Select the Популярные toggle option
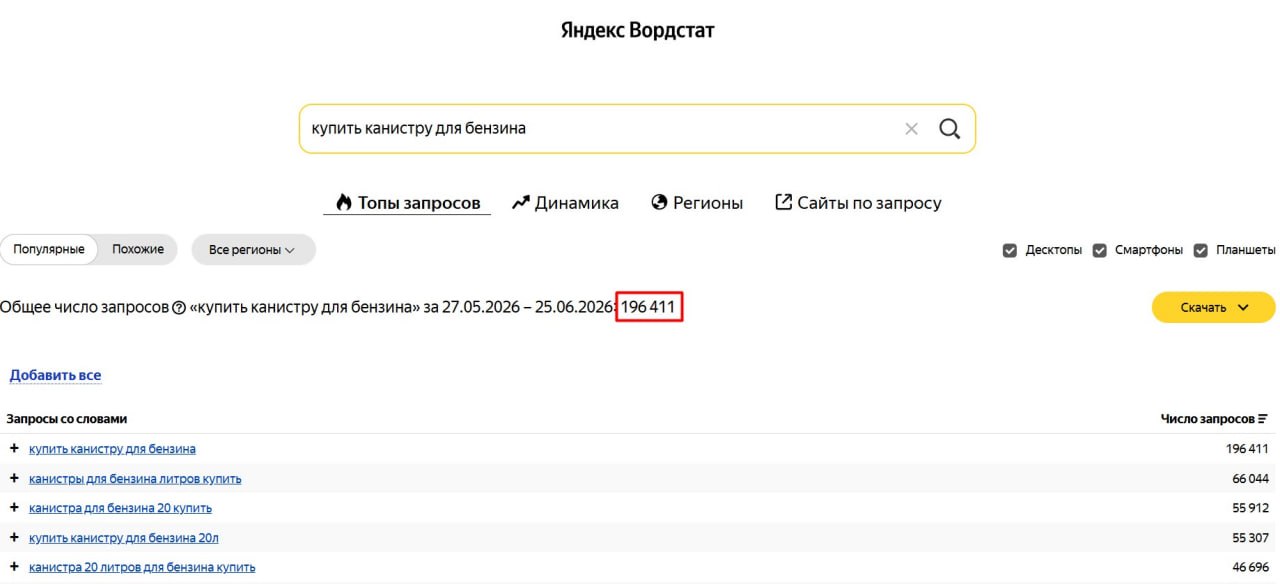Viewport: 1280px width, 584px height. click(x=49, y=249)
